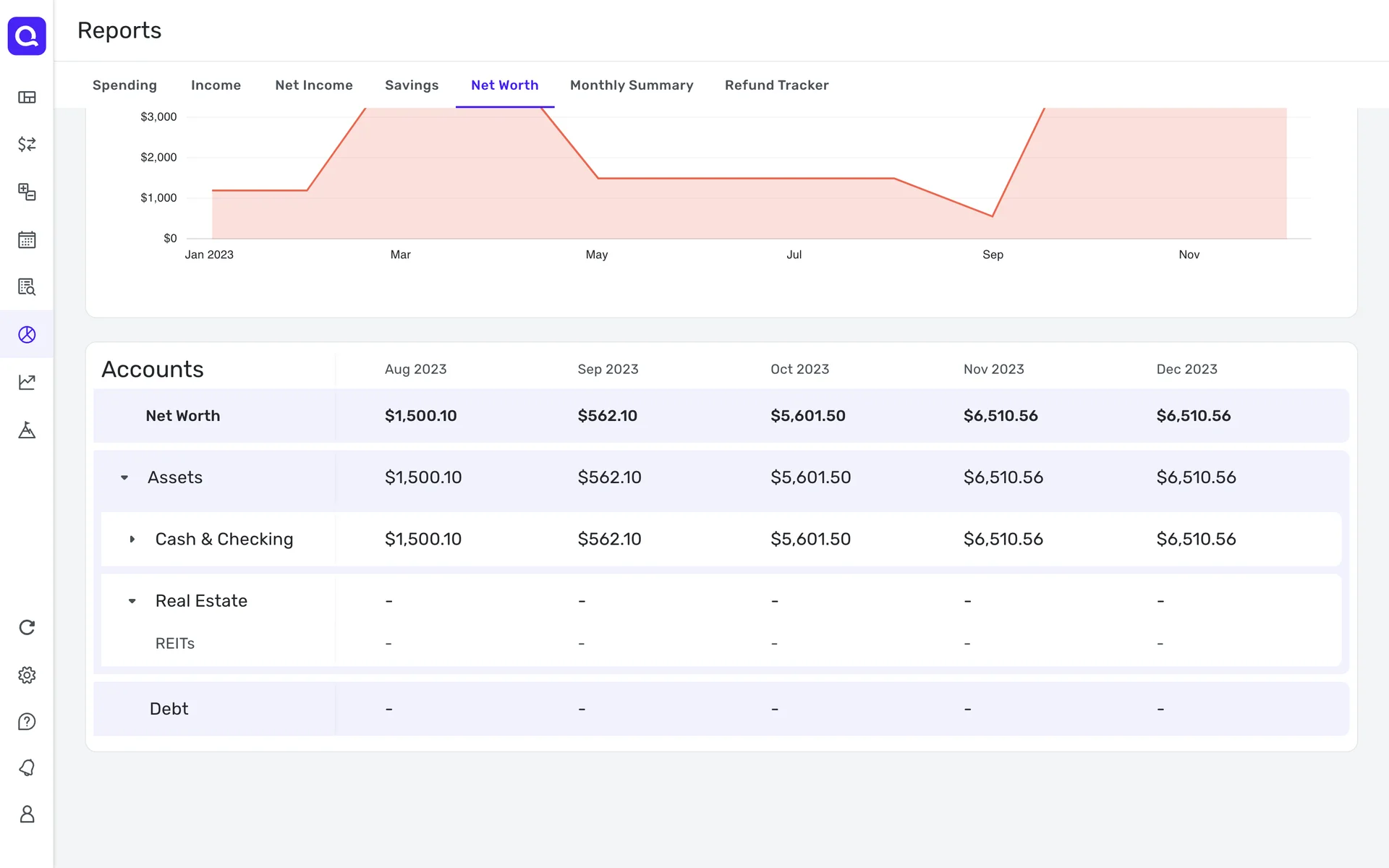The width and height of the screenshot is (1389, 868).
Task: Collapse the Real Estate group arrow
Action: pyautogui.click(x=132, y=601)
